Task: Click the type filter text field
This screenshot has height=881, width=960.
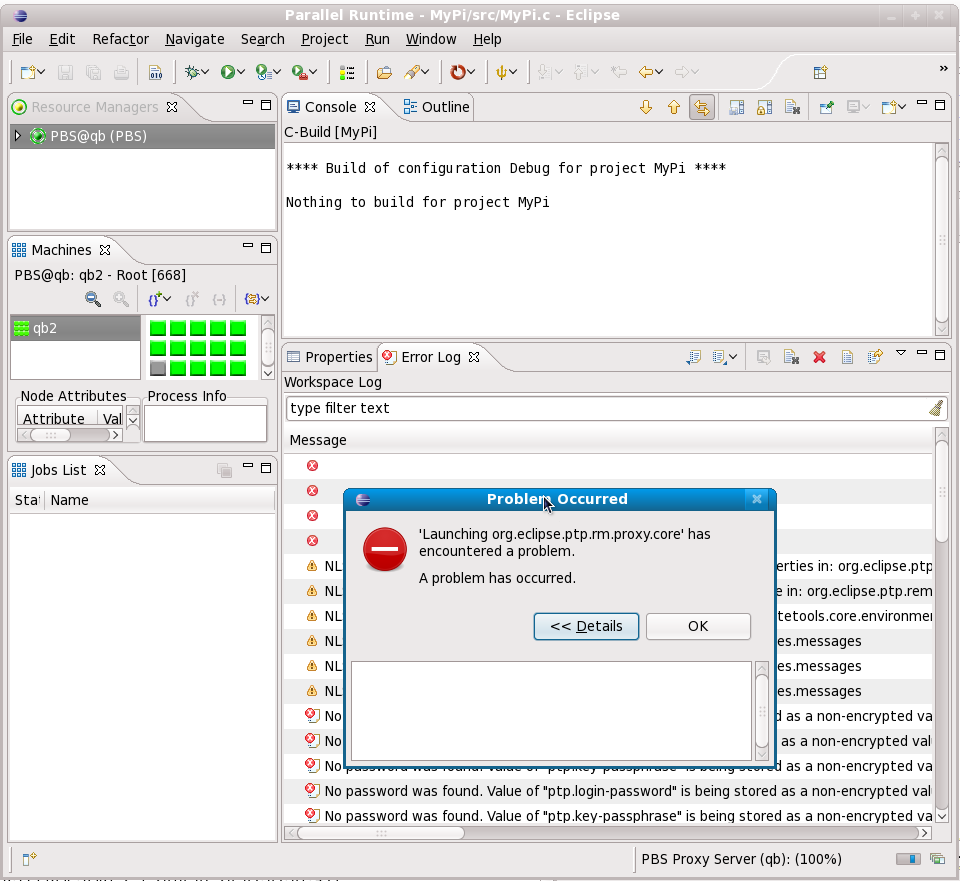Action: tap(606, 408)
